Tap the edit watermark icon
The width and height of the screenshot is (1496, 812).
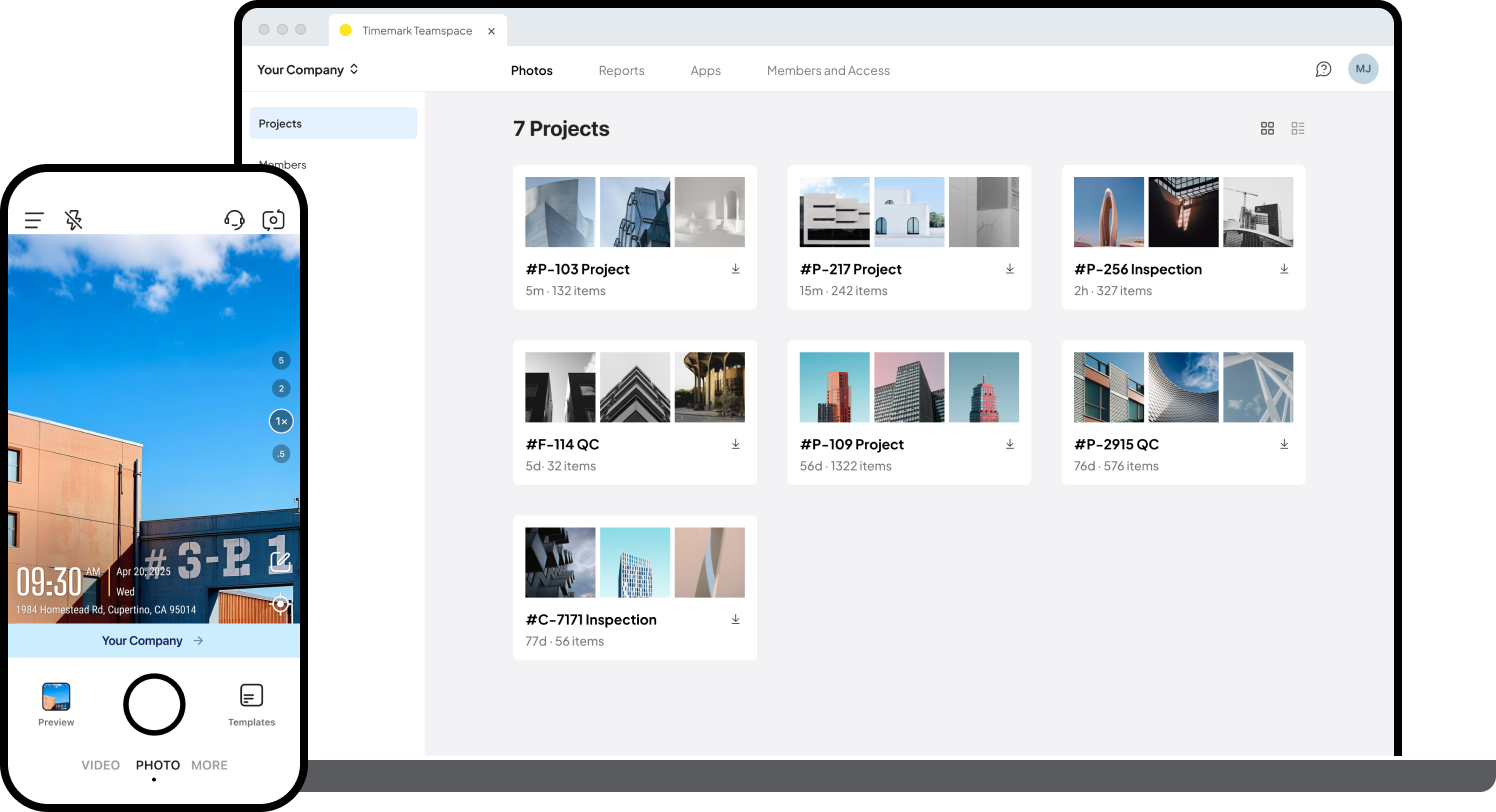(x=280, y=562)
